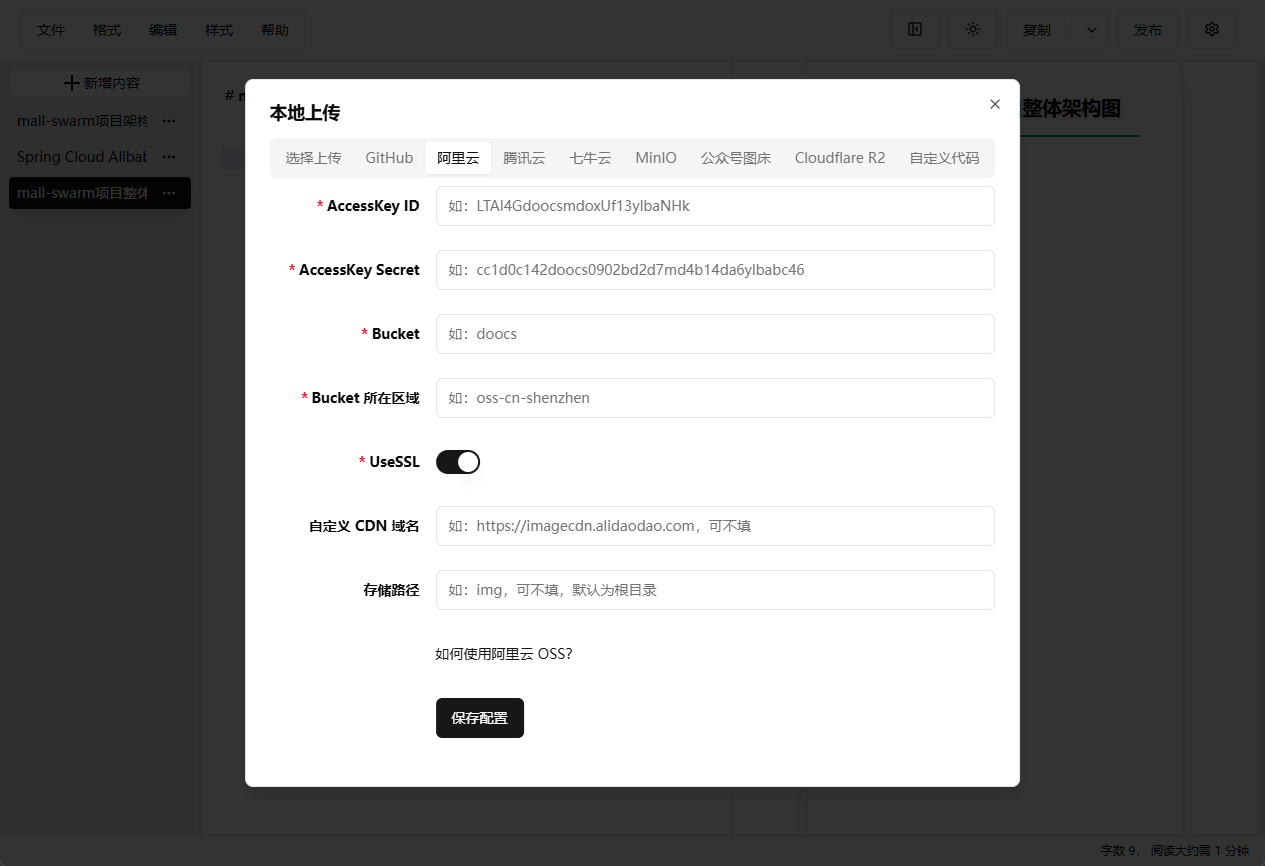
Task: Open settings gear icon
Action: click(x=1211, y=30)
